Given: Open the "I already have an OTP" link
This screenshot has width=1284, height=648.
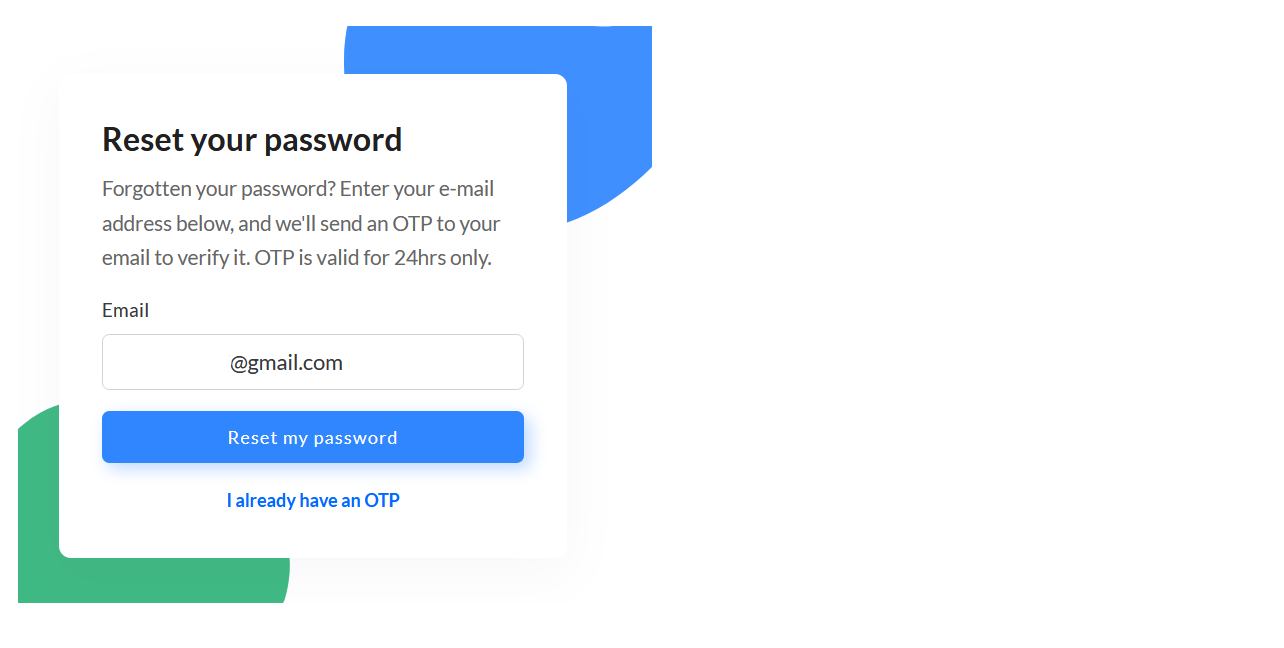Looking at the screenshot, I should [x=313, y=500].
